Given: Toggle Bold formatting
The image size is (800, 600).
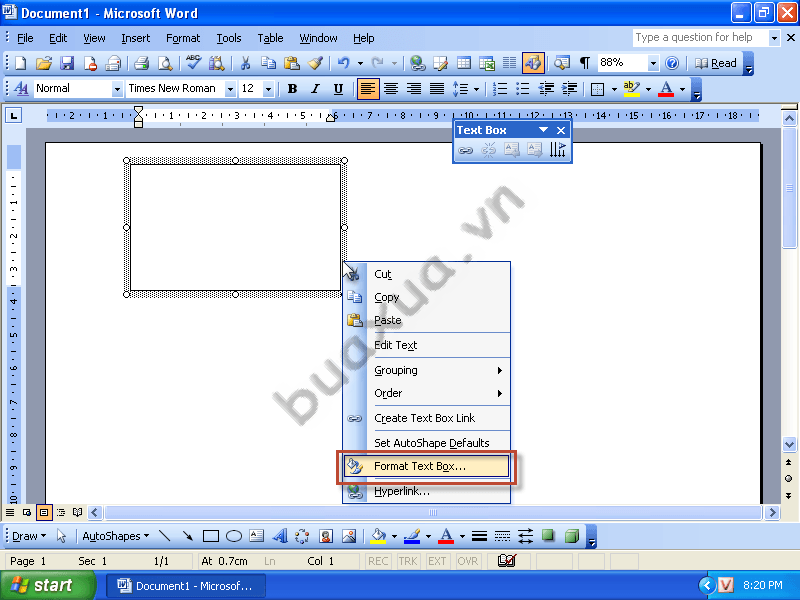Looking at the screenshot, I should [292, 89].
